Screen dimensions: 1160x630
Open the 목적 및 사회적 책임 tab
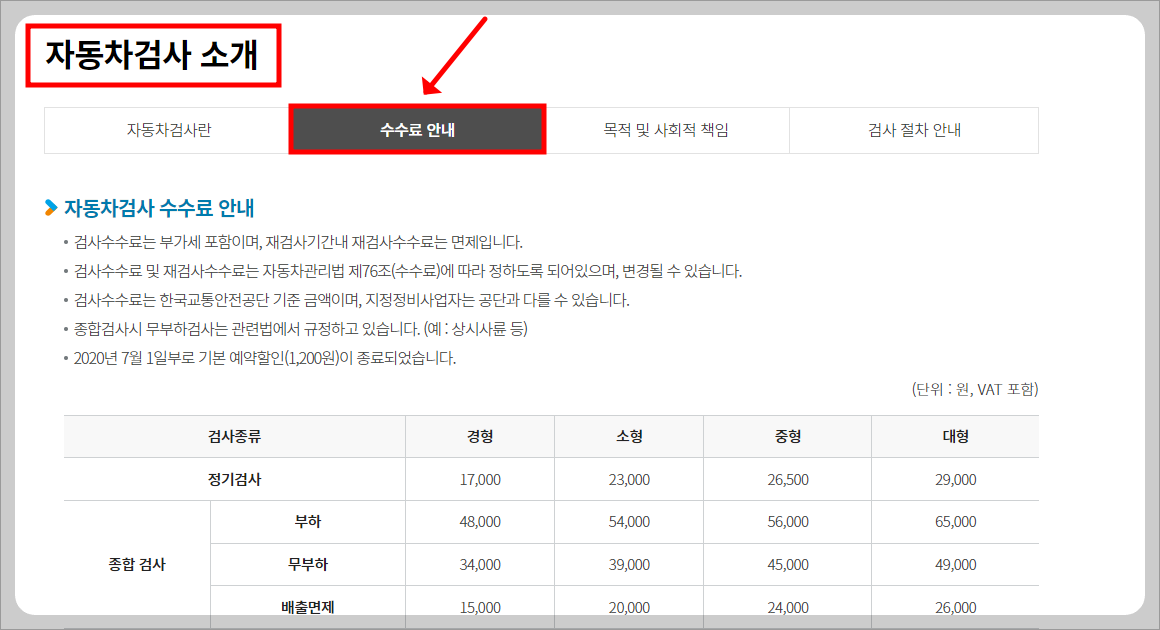click(665, 130)
